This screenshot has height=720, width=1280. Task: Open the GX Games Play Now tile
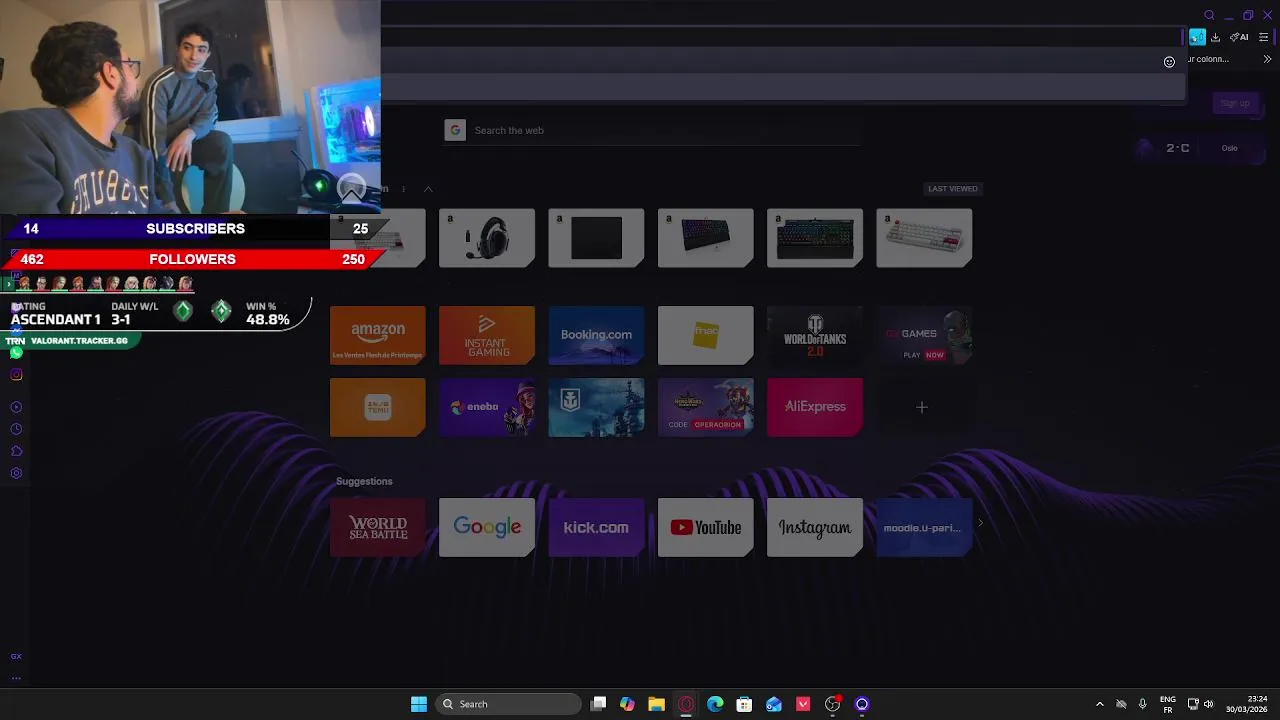[x=924, y=335]
